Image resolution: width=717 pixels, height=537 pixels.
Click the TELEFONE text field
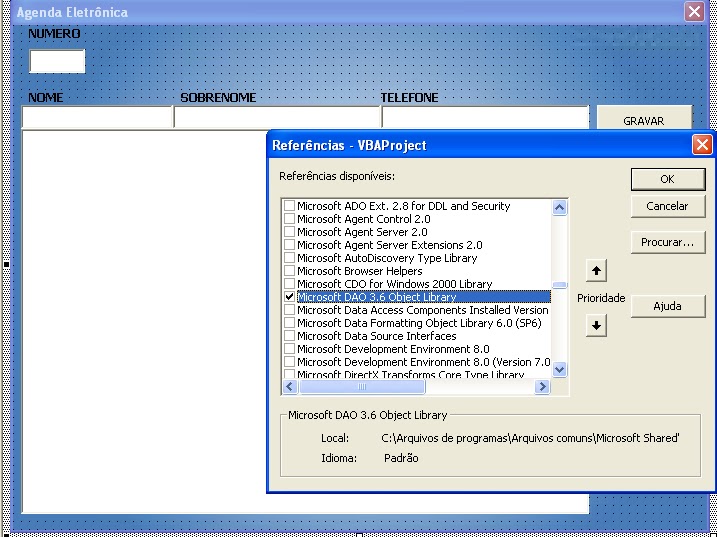[485, 118]
